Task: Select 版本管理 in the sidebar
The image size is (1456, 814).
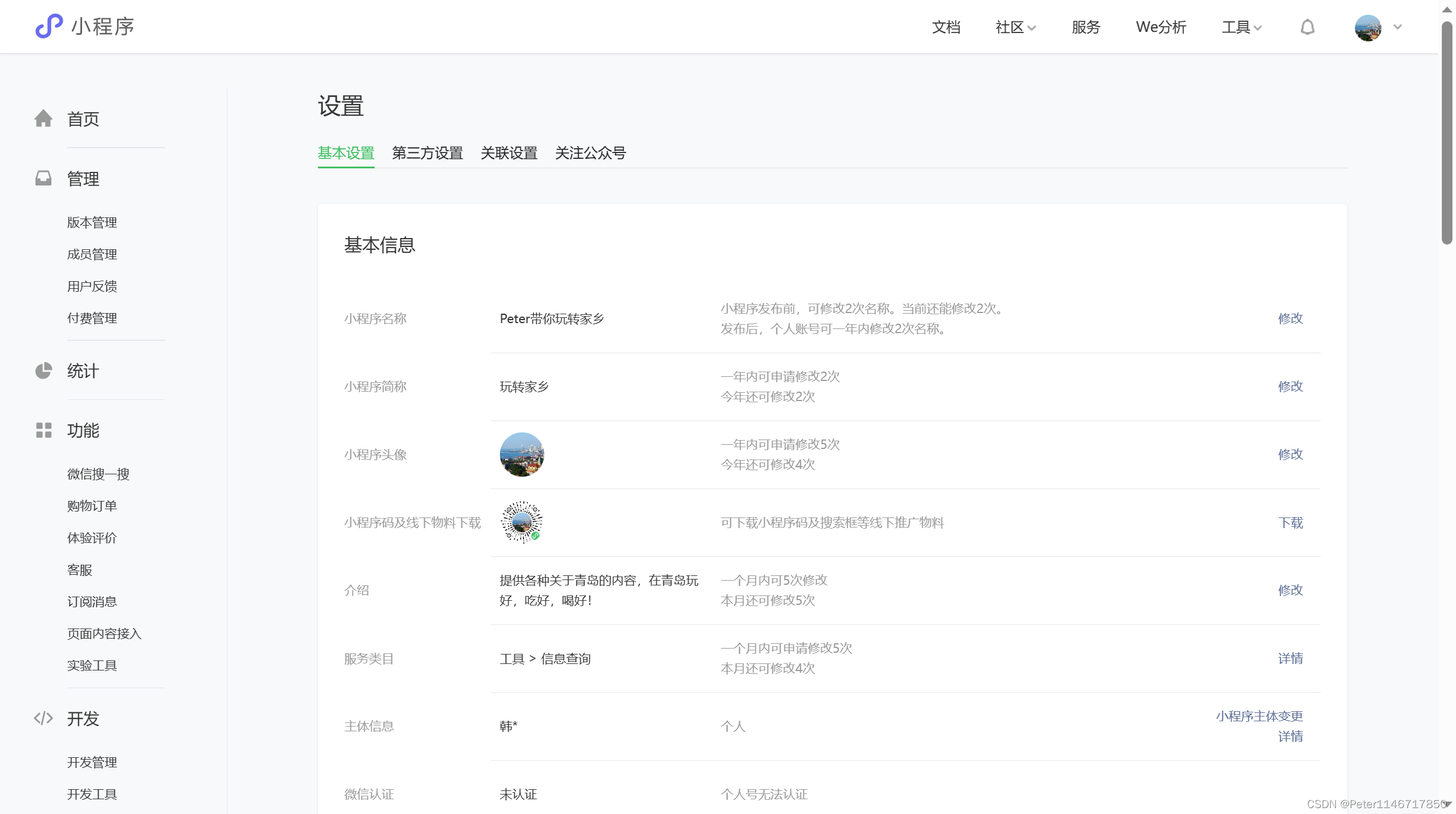Action: point(92,222)
